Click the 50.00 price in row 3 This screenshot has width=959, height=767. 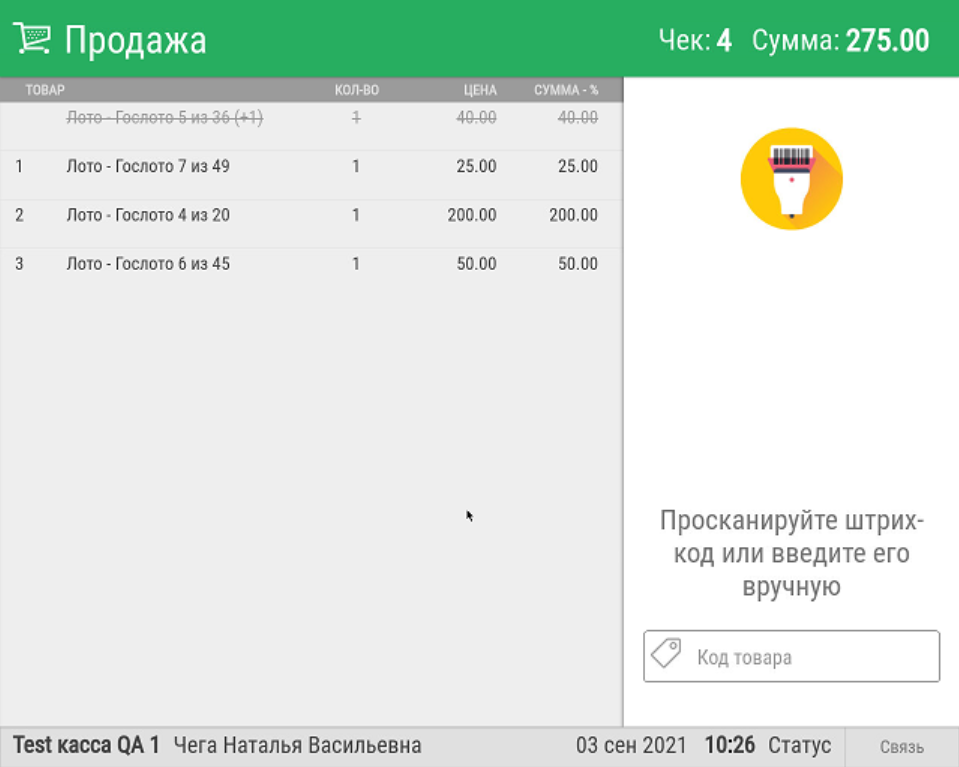[476, 264]
